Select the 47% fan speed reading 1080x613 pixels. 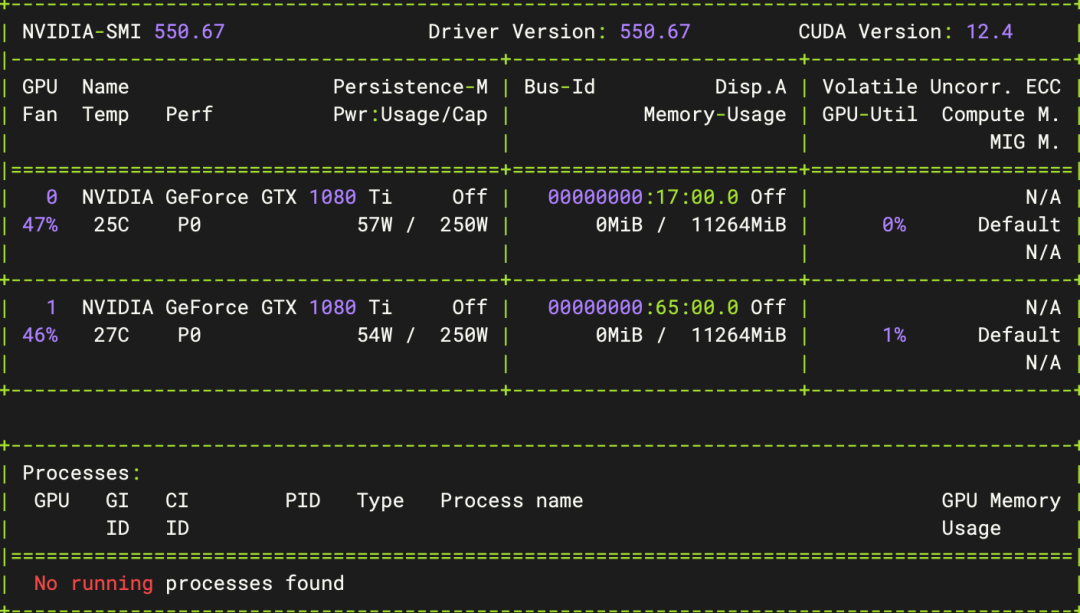click(40, 225)
